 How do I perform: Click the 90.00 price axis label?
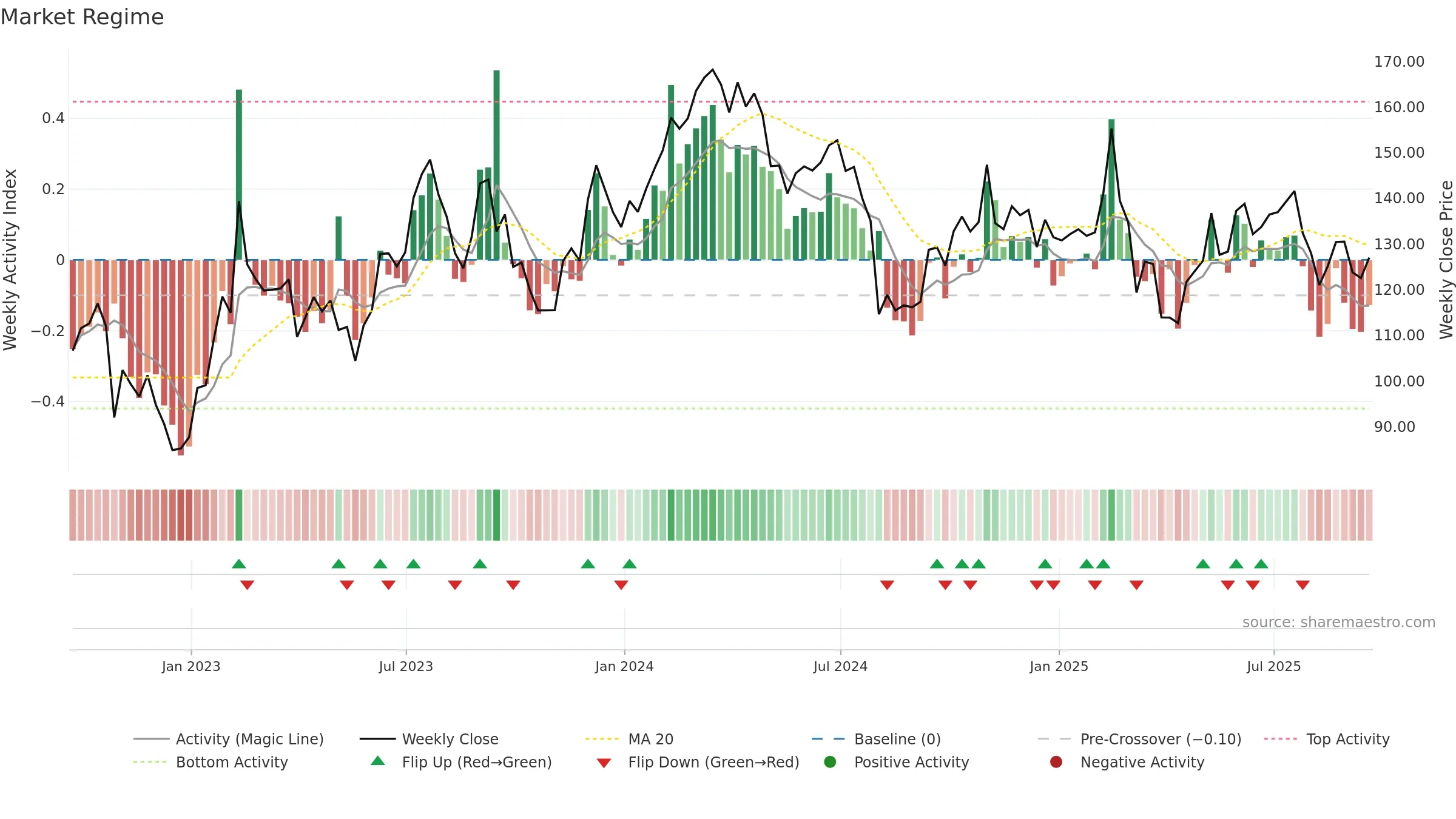click(x=1394, y=426)
